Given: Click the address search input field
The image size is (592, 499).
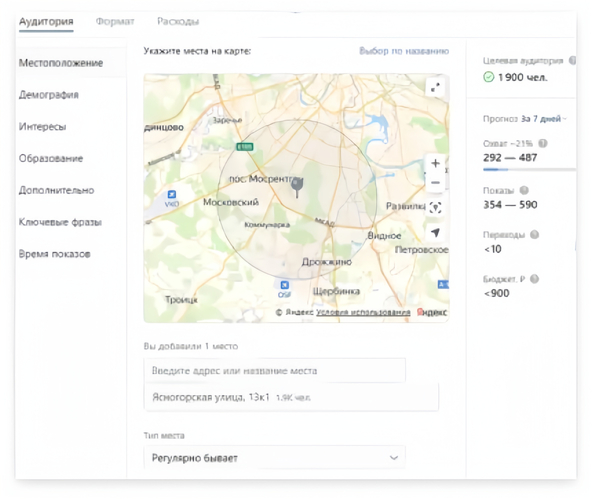Looking at the screenshot, I should [x=274, y=371].
